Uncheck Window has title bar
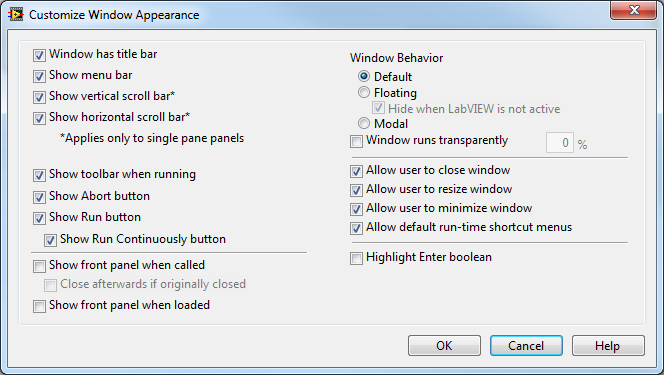This screenshot has height=377, width=666. tap(40, 55)
